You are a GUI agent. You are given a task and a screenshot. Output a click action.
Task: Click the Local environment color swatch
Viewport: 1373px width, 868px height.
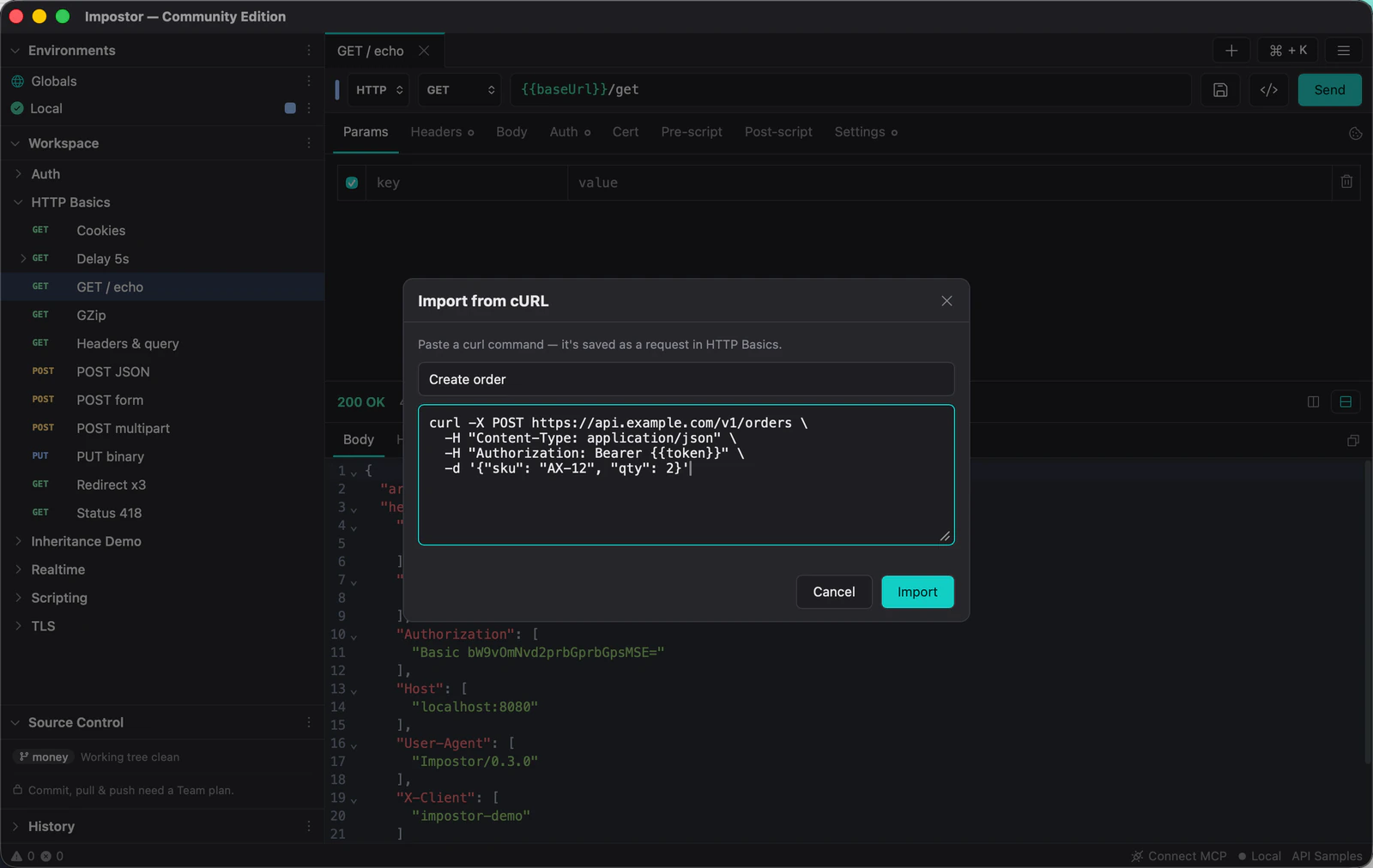[x=290, y=108]
